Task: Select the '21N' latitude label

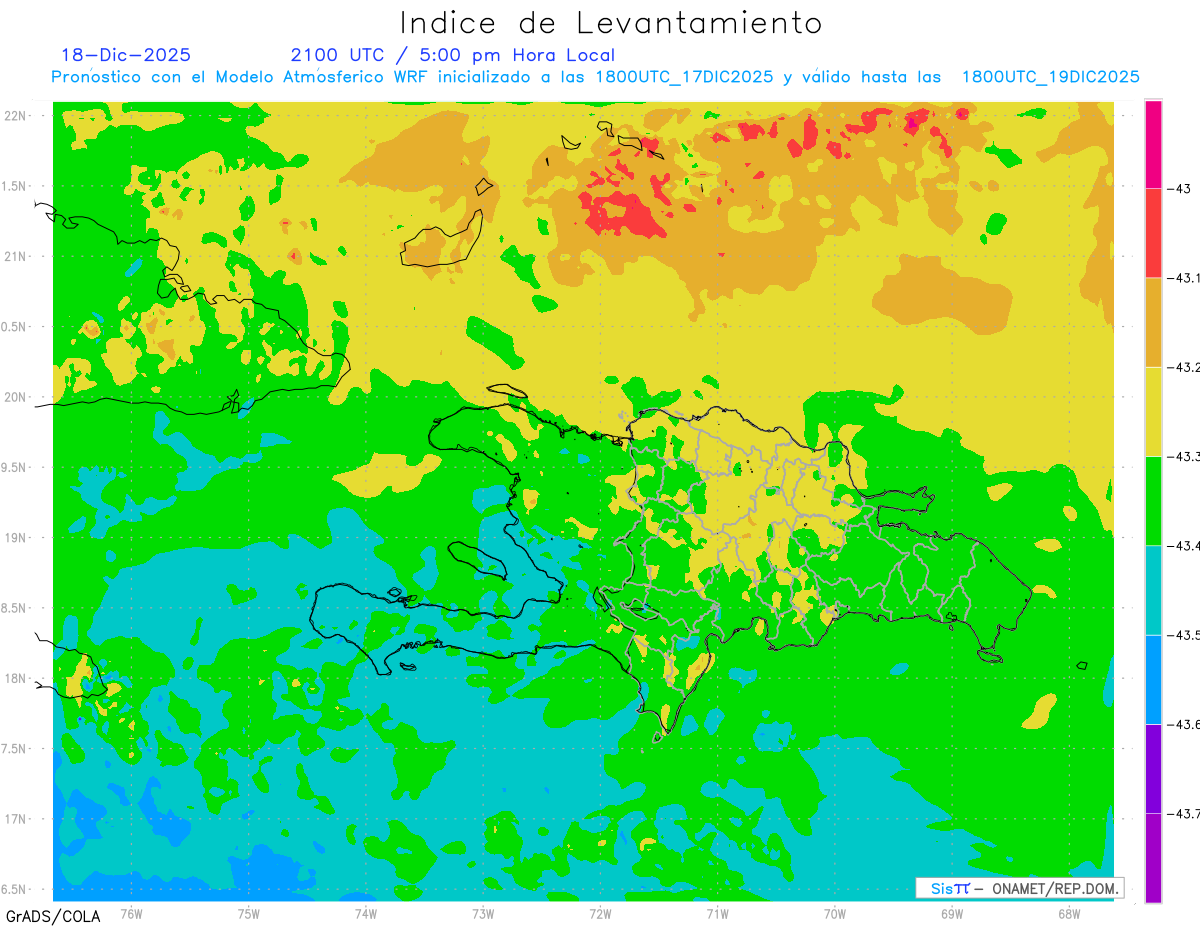Action: pos(17,256)
